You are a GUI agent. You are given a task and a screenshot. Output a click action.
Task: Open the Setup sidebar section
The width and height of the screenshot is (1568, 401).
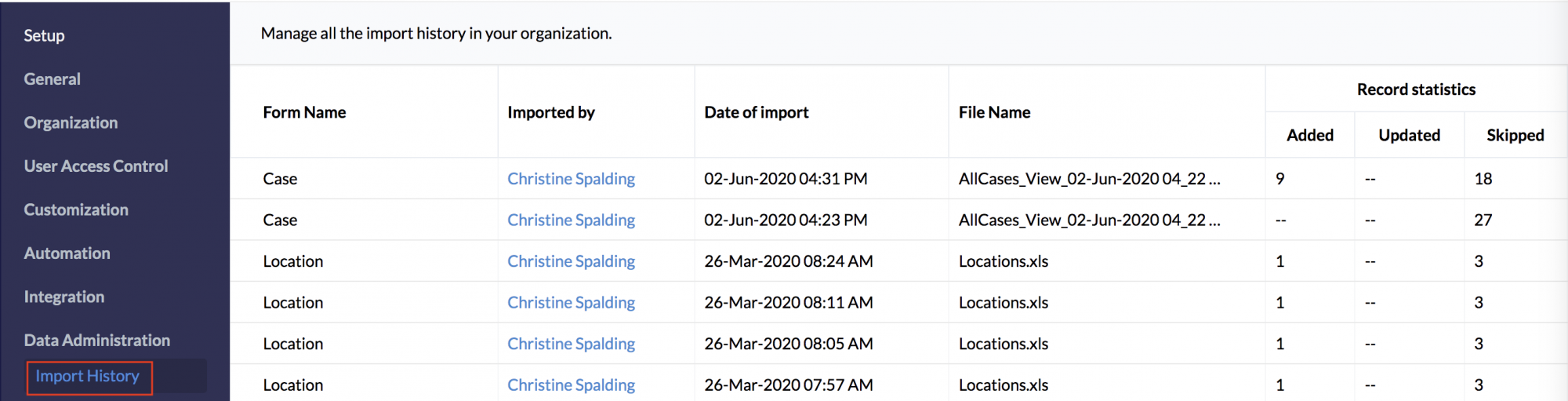44,35
